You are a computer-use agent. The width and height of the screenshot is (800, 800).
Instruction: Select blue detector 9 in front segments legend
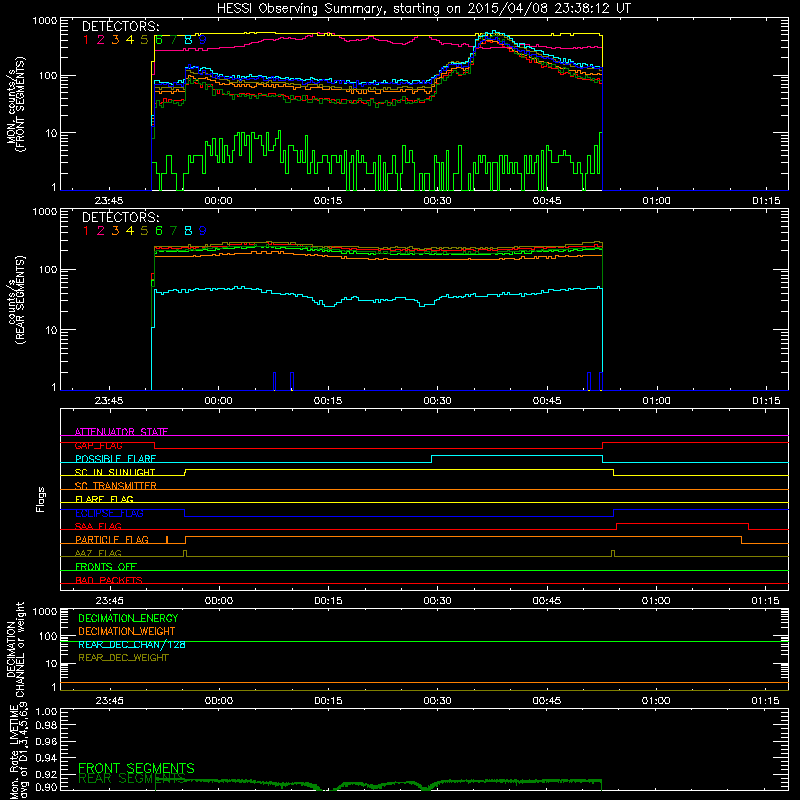[x=203, y=40]
